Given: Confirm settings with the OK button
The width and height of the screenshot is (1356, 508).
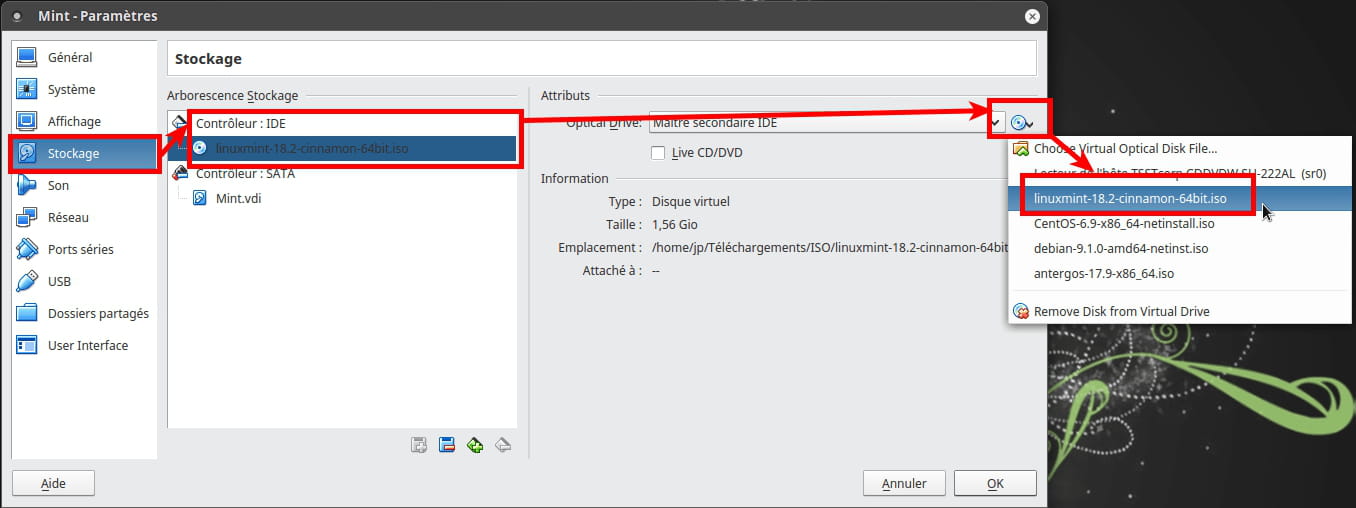Looking at the screenshot, I should click(x=995, y=483).
